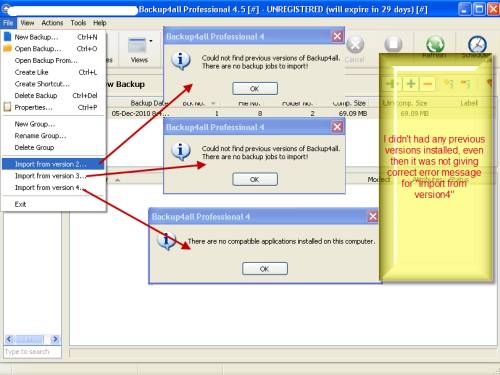Click the right scroll arrow in the sidebar
Image resolution: width=500 pixels, height=375 pixels.
[x=55, y=339]
